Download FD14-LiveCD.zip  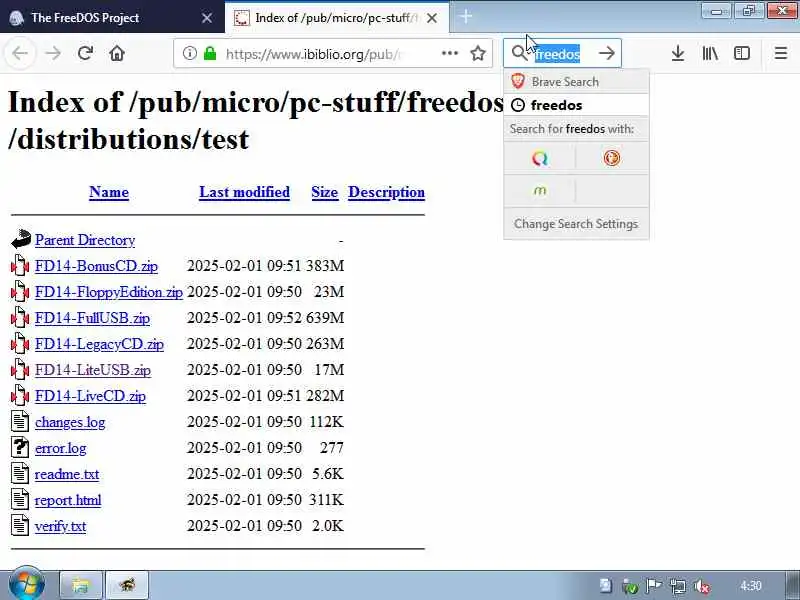[90, 396]
